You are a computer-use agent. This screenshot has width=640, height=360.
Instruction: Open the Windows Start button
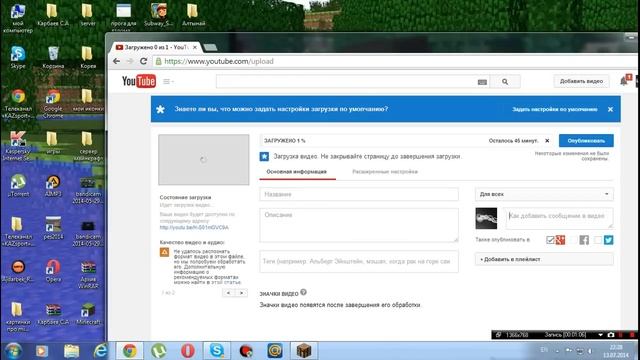(13, 351)
